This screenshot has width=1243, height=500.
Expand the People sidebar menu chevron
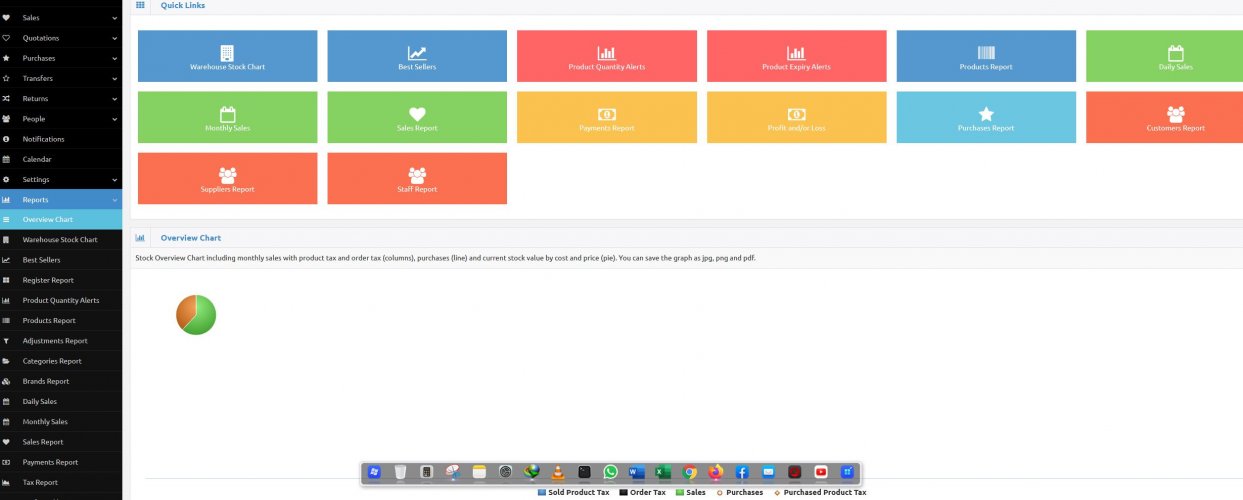[115, 119]
